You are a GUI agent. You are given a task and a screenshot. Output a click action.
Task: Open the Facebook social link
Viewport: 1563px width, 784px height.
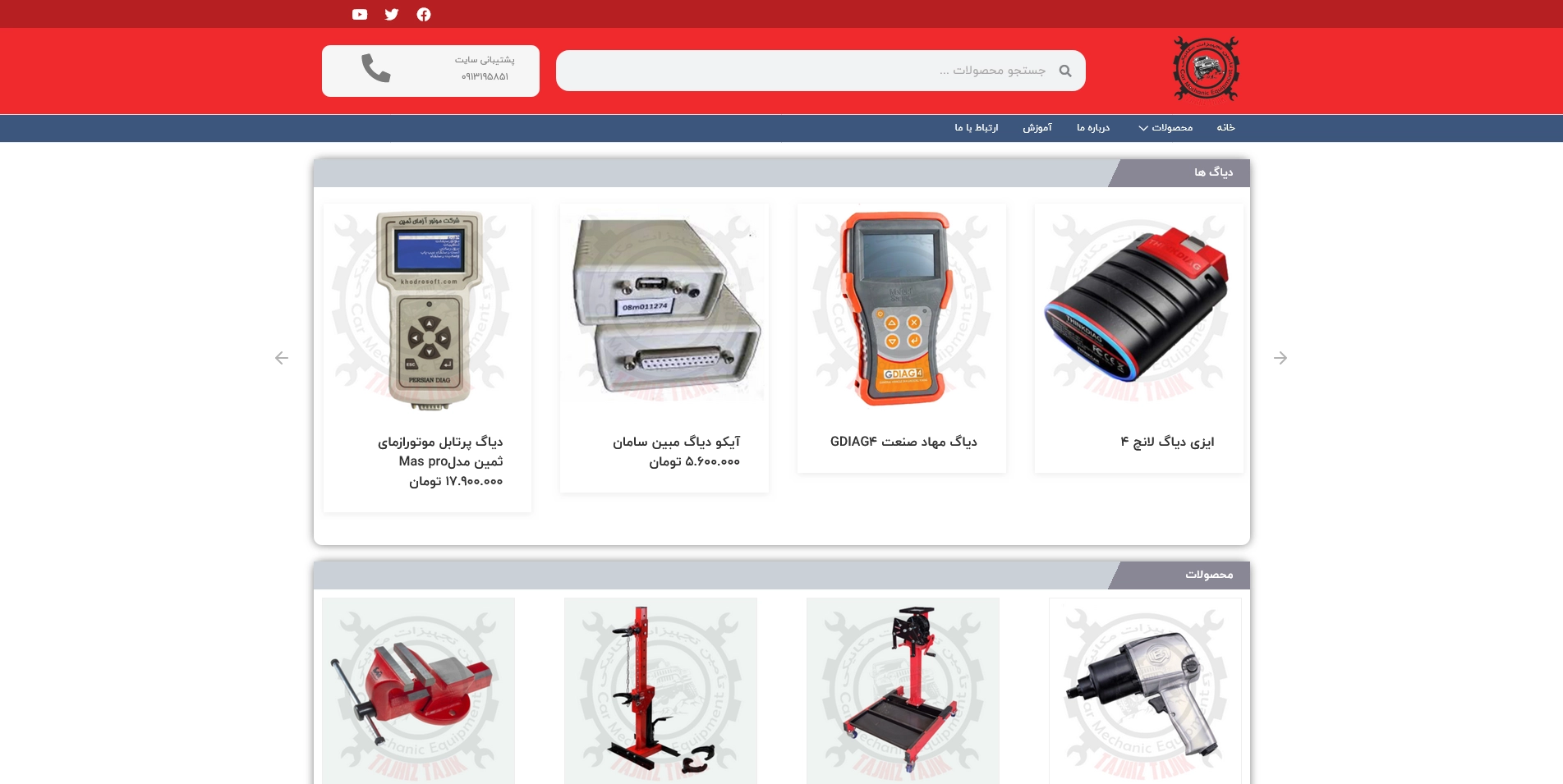(424, 14)
